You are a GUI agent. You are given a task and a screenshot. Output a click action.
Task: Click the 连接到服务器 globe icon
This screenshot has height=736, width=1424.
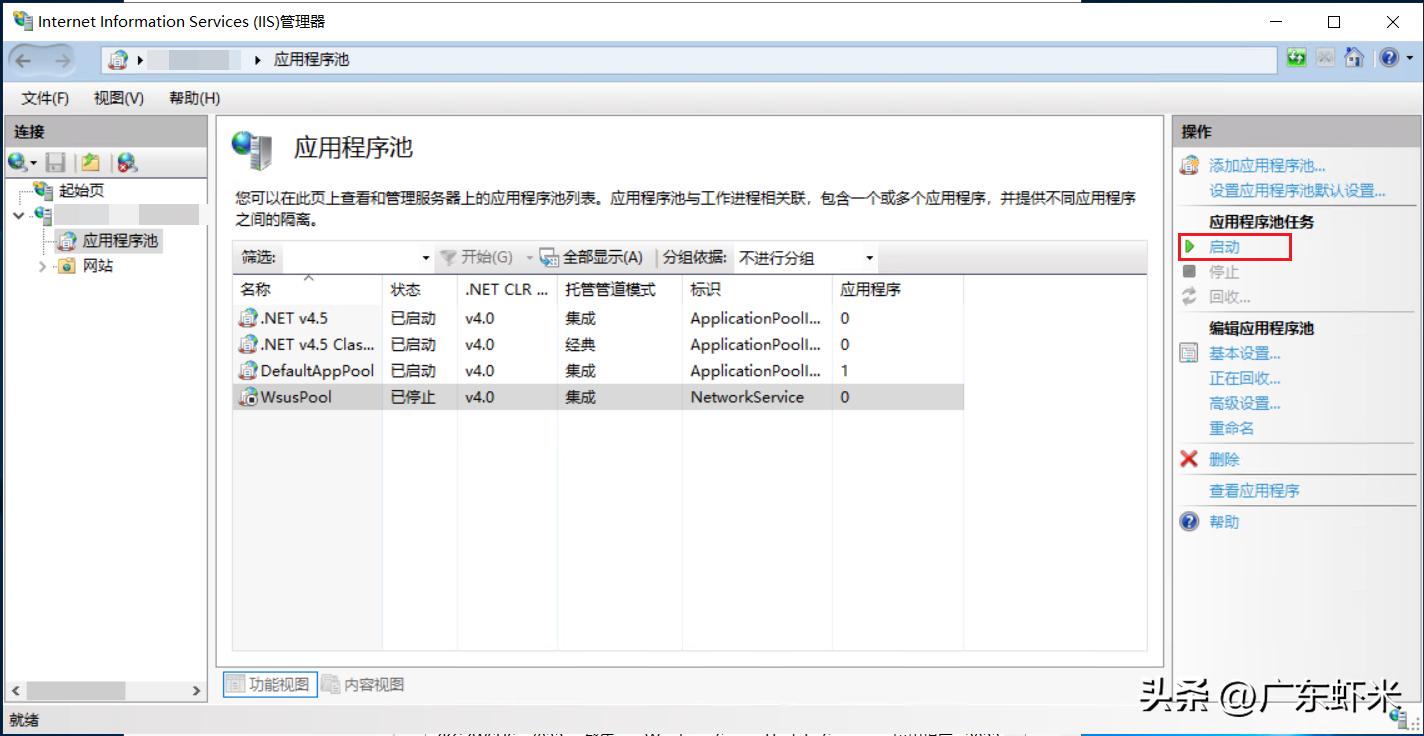point(18,161)
